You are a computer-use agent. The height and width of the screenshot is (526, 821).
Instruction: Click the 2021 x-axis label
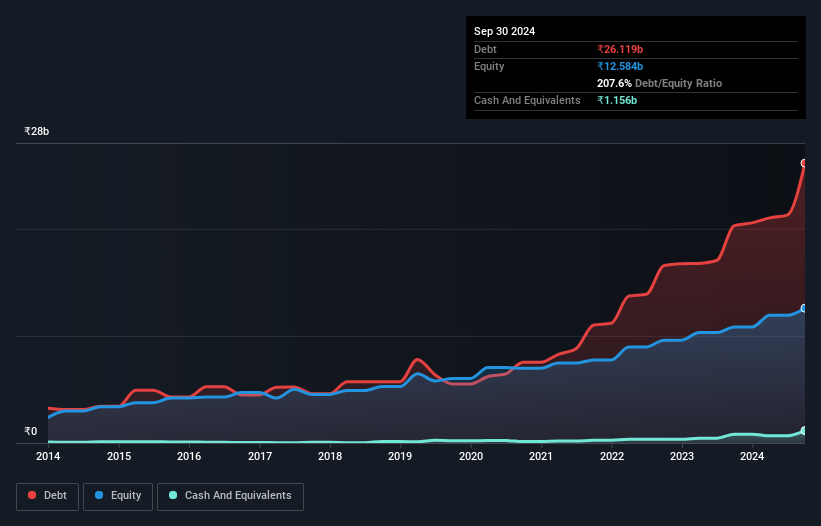(541, 456)
